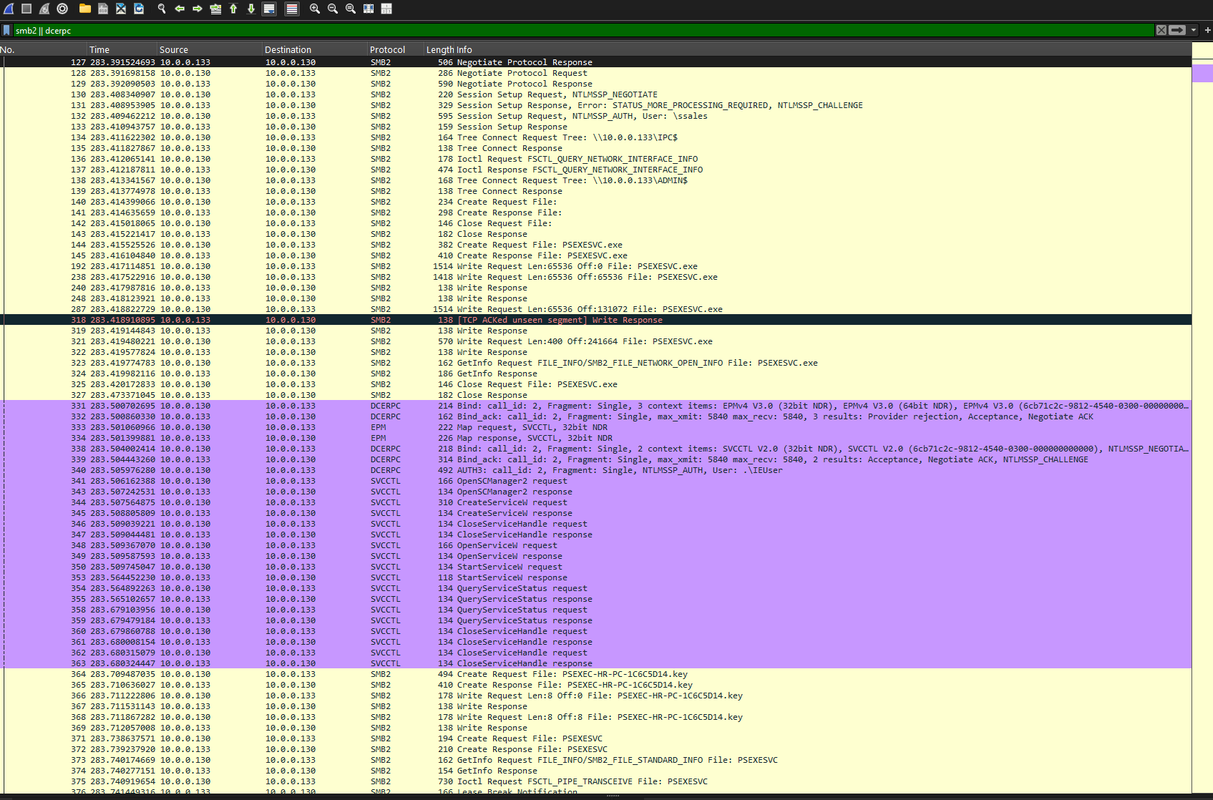
Task: Go forward in packet history
Action: coord(197,8)
